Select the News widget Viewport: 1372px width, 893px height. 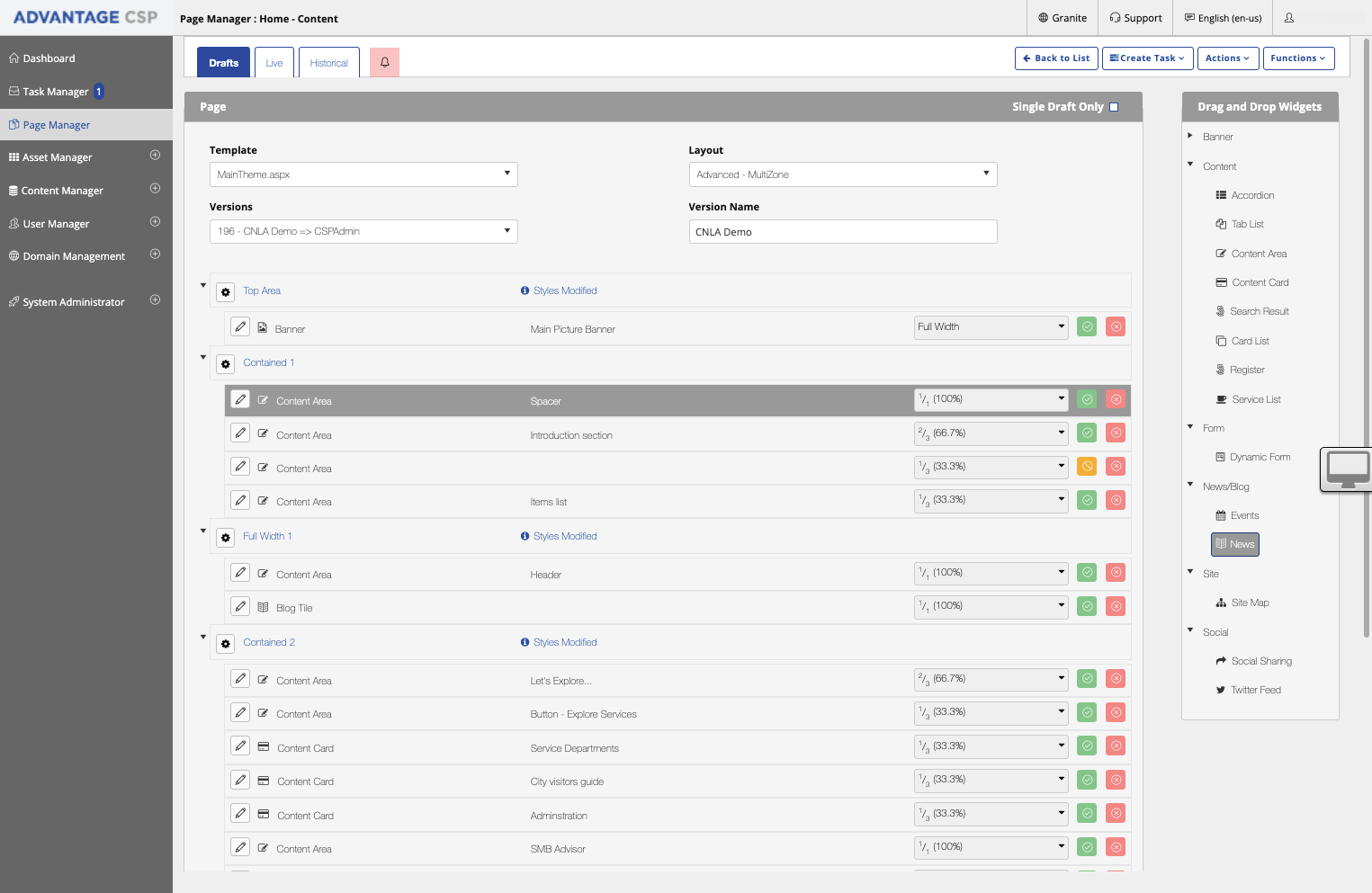pyautogui.click(x=1235, y=544)
